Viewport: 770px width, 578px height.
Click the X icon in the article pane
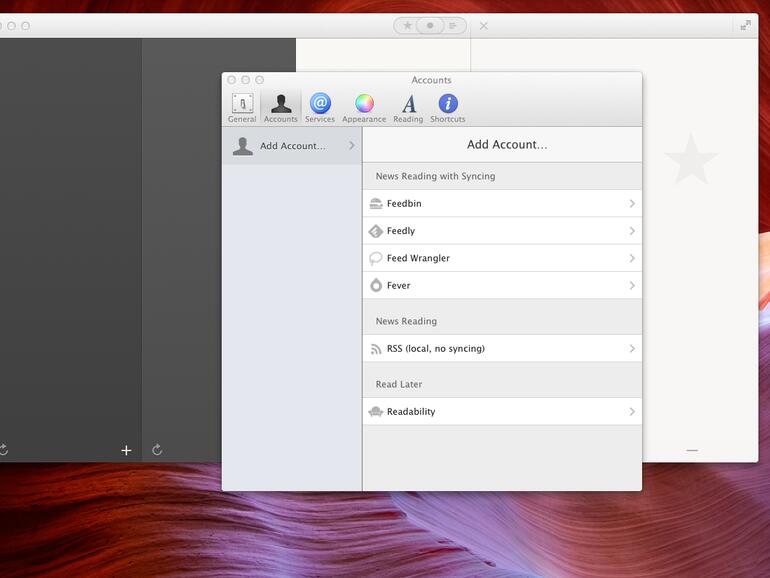(484, 26)
